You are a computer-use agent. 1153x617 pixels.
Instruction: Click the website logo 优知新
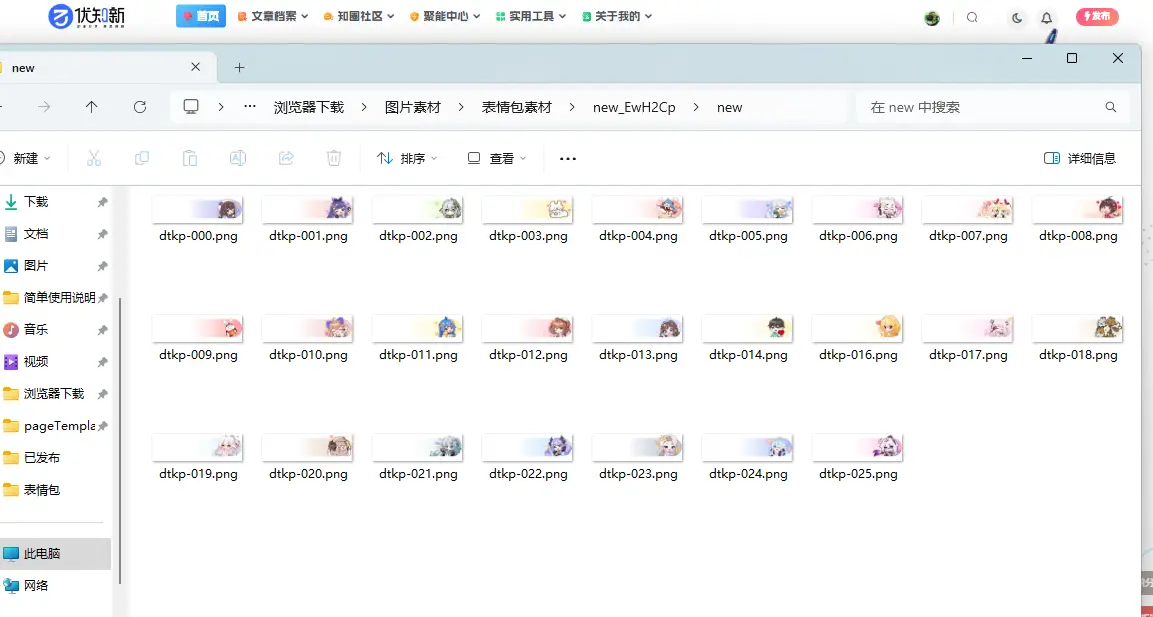pos(87,16)
